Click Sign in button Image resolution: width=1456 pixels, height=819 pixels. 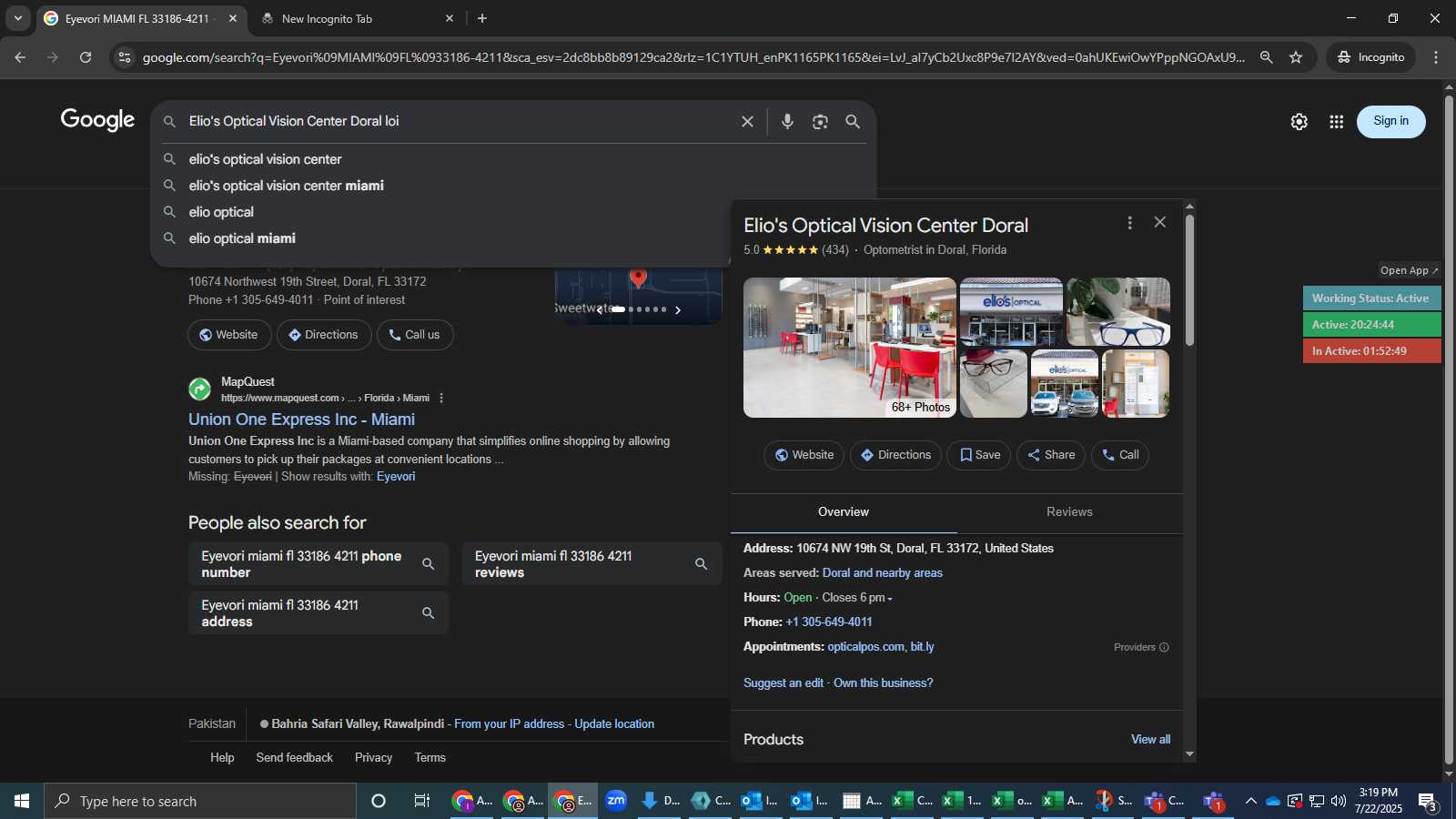(x=1390, y=121)
